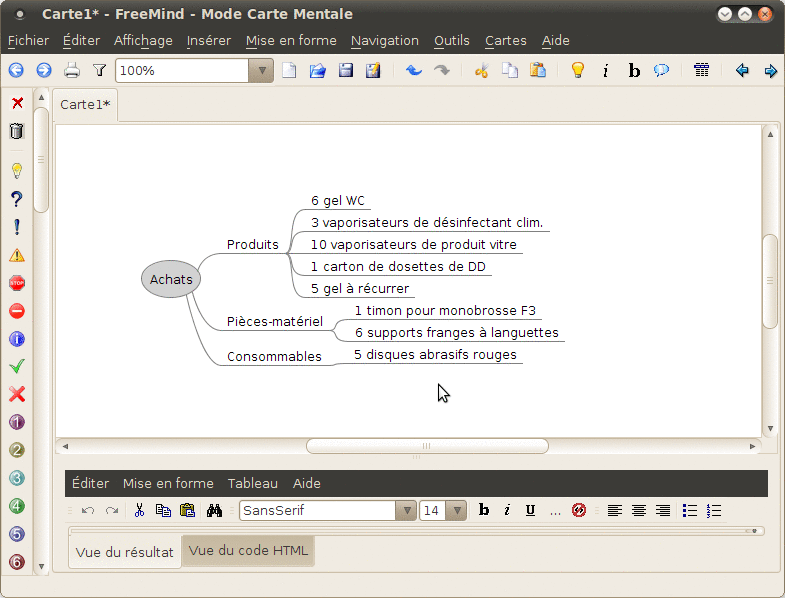Click the scissors cut icon in the main toolbar
The image size is (785, 598).
click(x=482, y=71)
